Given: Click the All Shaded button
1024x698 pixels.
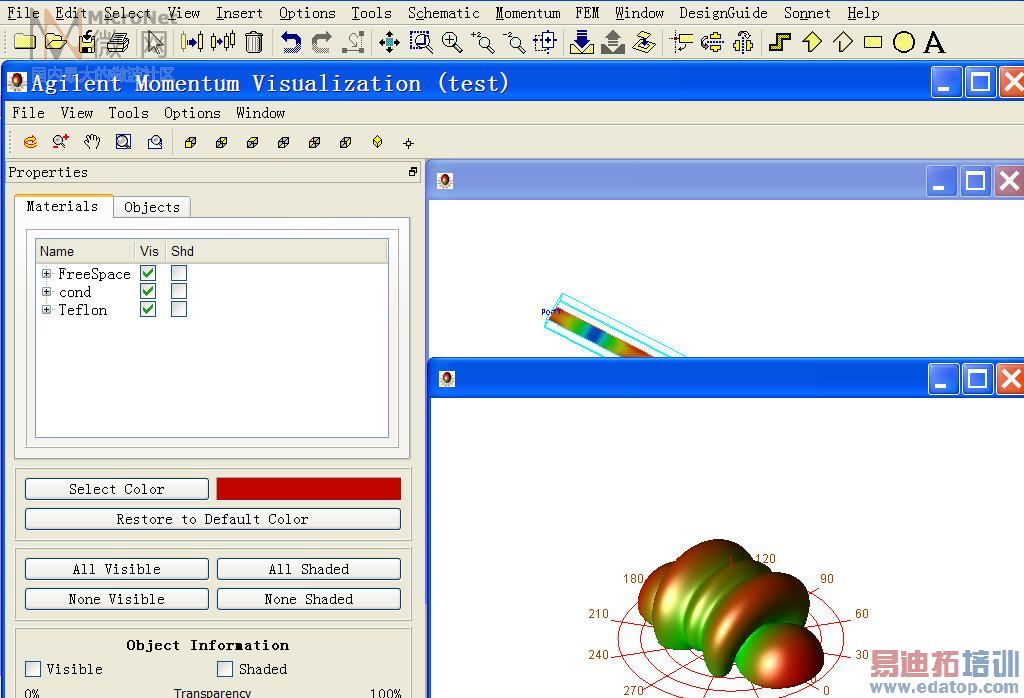Looking at the screenshot, I should pos(309,569).
